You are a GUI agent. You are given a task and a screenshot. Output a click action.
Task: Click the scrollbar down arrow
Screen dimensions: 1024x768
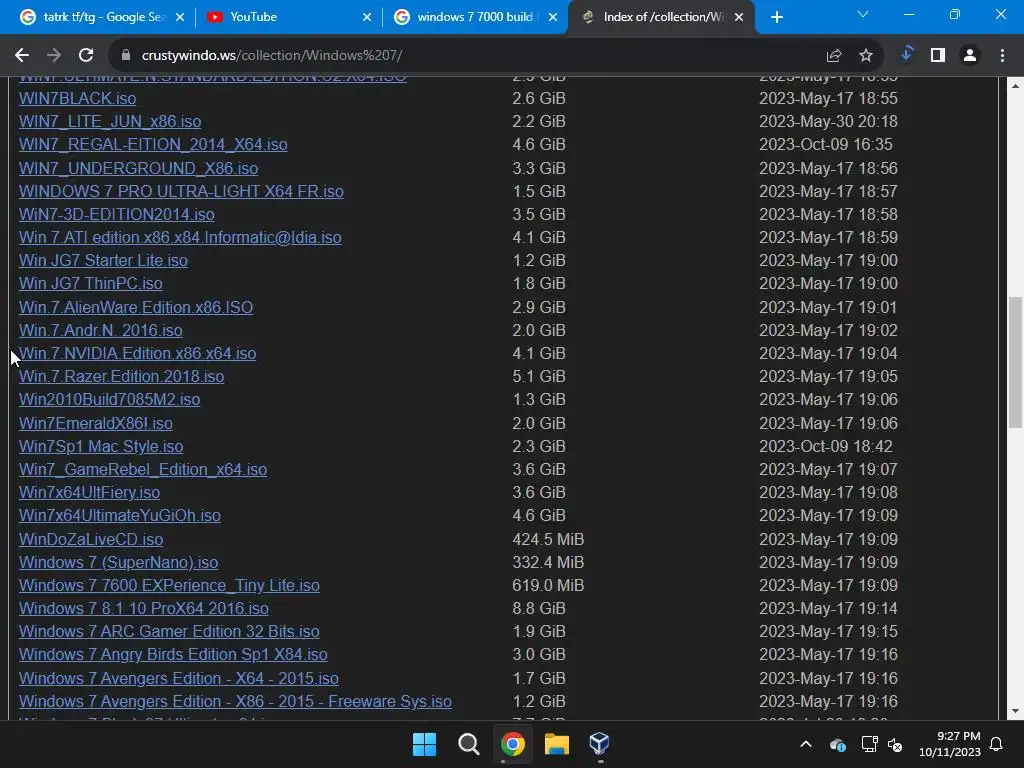(1015, 711)
